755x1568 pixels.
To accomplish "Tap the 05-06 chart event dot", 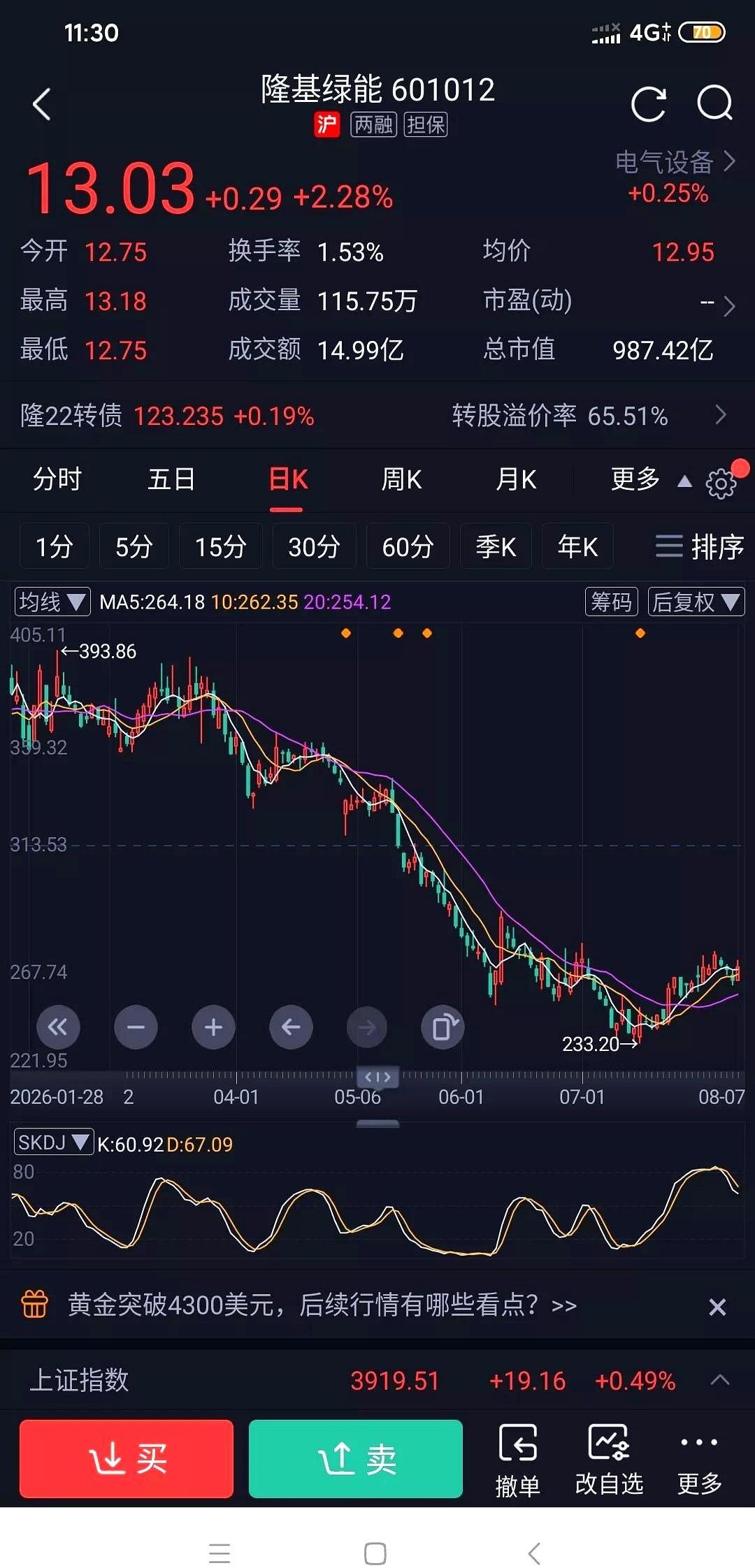I will click(x=346, y=633).
